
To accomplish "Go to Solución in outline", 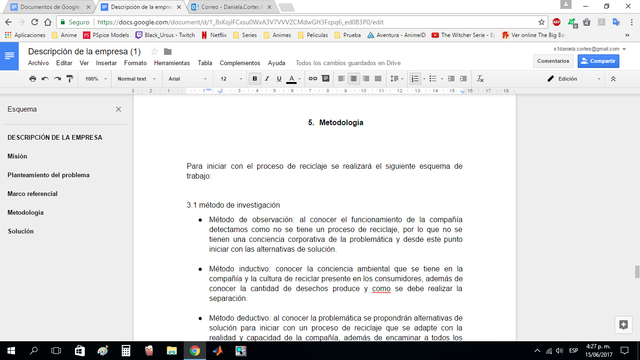I will (x=20, y=231).
